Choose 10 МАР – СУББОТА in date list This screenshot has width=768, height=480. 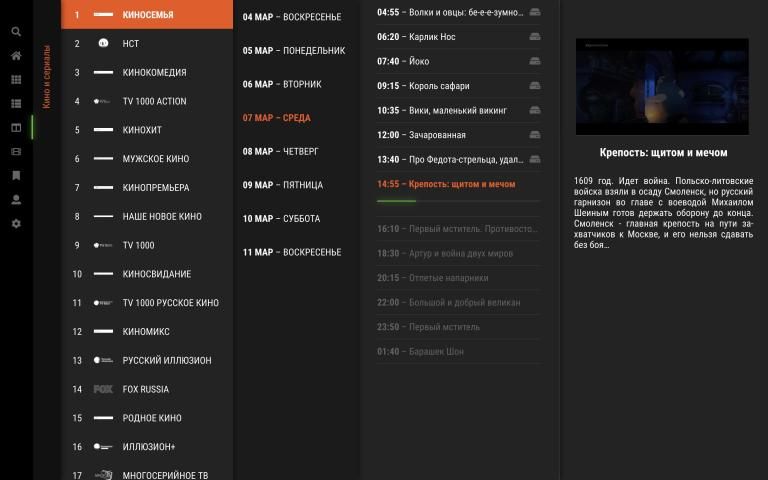pyautogui.click(x=281, y=219)
